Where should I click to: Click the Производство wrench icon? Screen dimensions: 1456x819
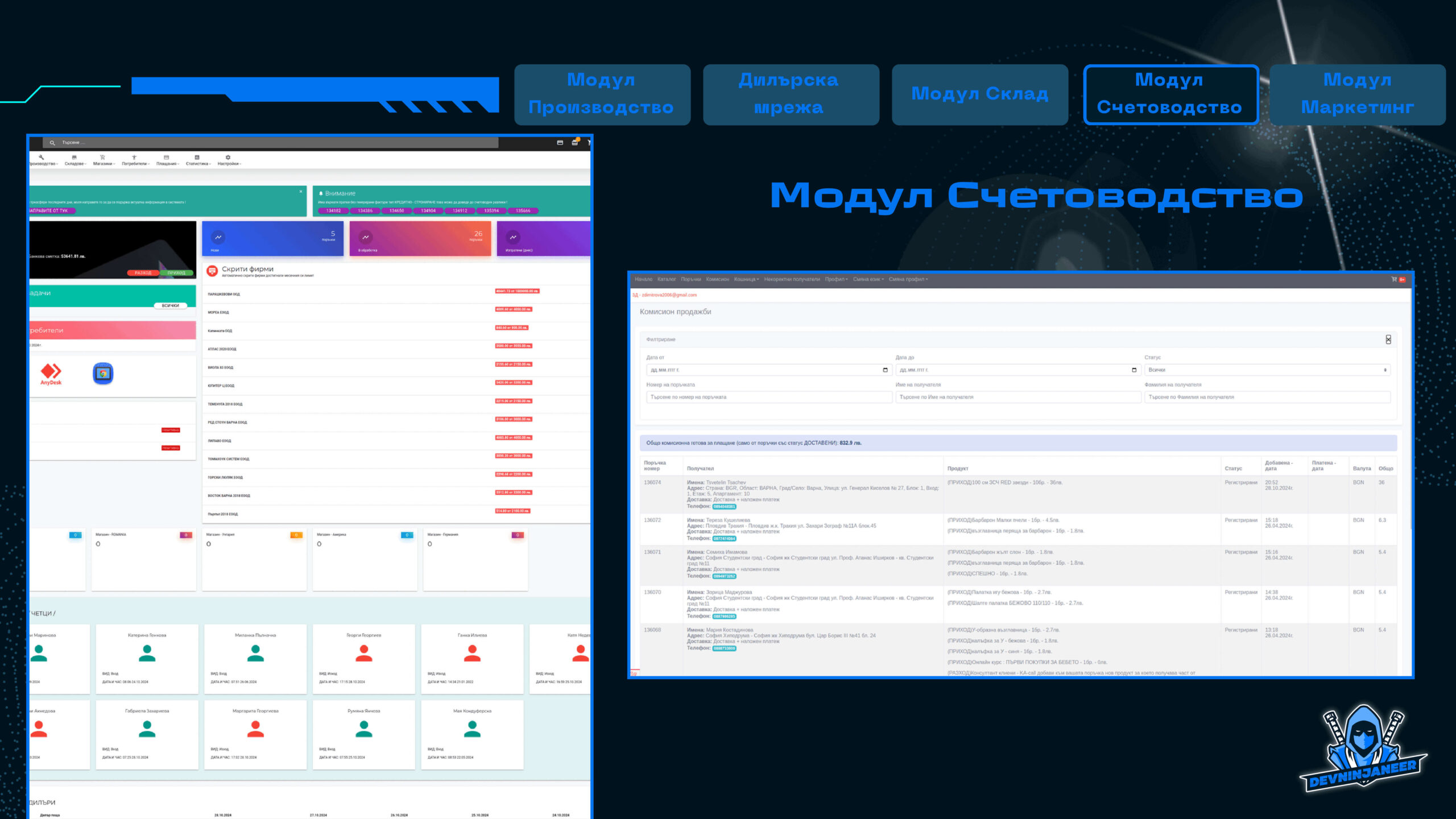tap(42, 158)
